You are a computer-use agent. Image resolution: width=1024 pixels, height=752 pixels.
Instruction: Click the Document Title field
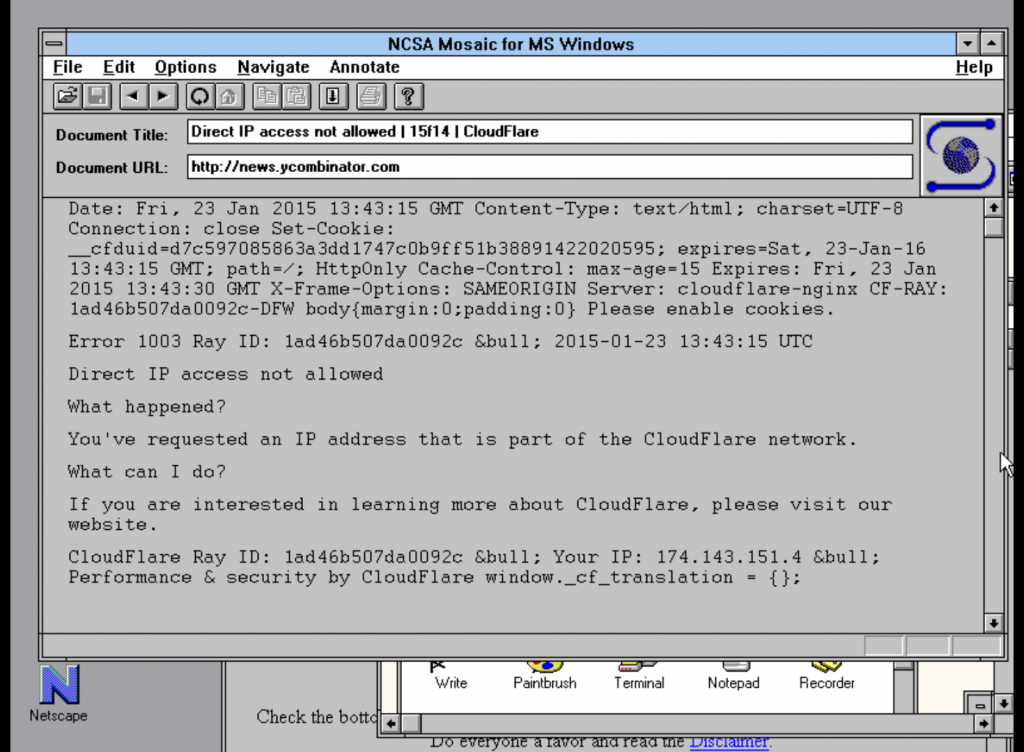pyautogui.click(x=550, y=132)
